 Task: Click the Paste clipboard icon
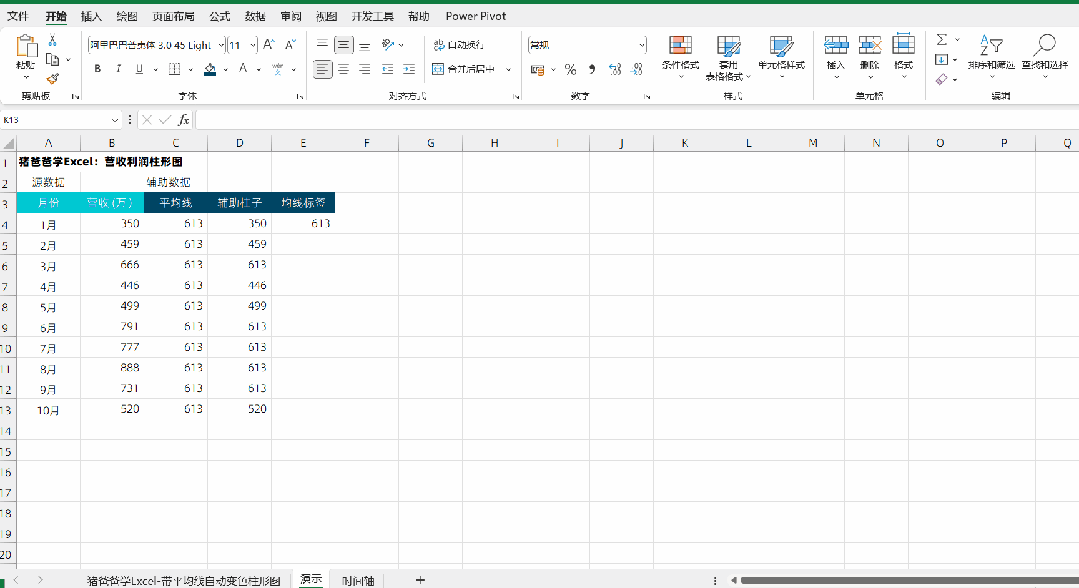[x=26, y=47]
